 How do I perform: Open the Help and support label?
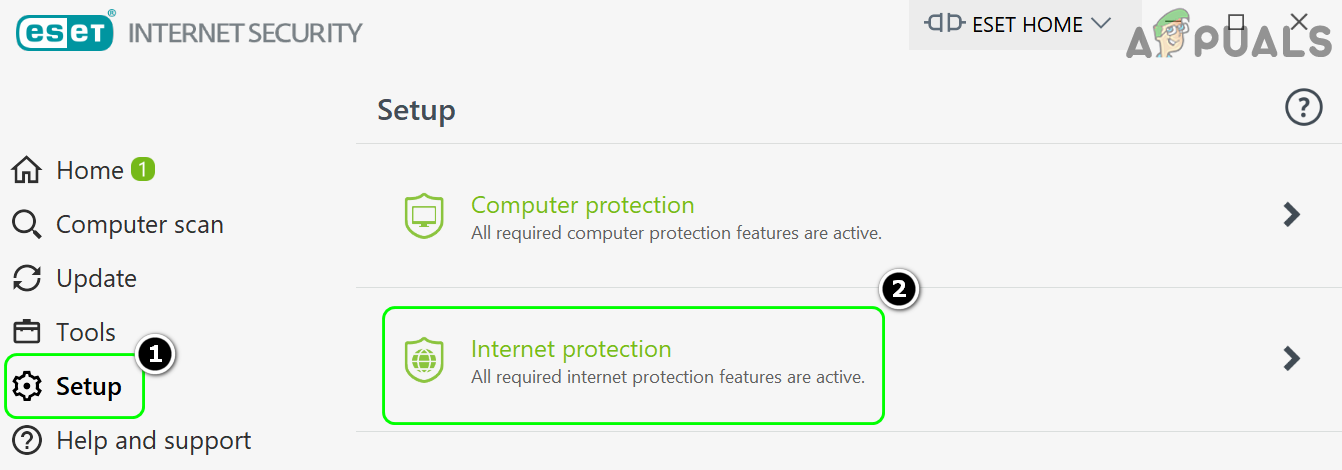[154, 441]
